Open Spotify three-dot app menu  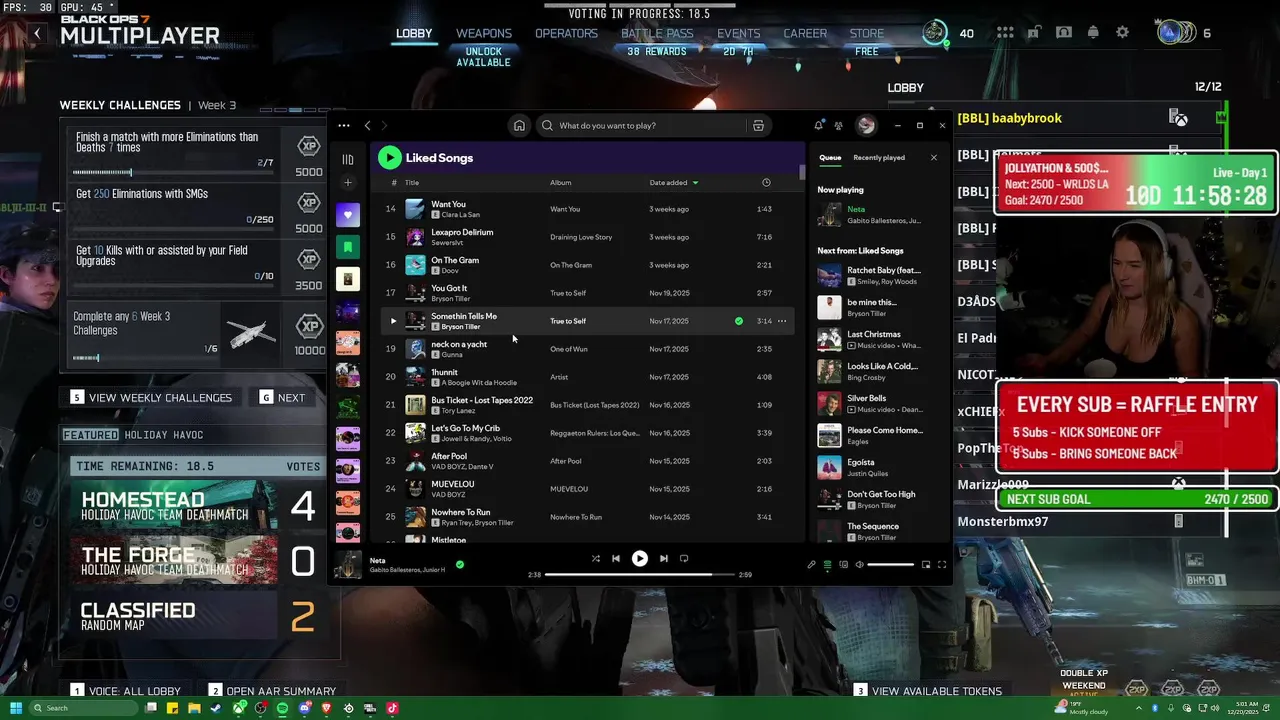pyautogui.click(x=343, y=125)
